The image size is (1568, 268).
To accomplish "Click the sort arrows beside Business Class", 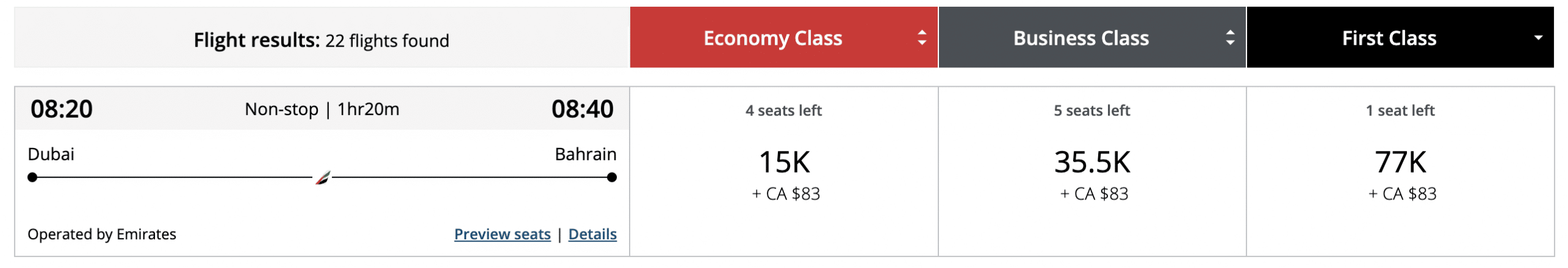I will click(x=1229, y=38).
